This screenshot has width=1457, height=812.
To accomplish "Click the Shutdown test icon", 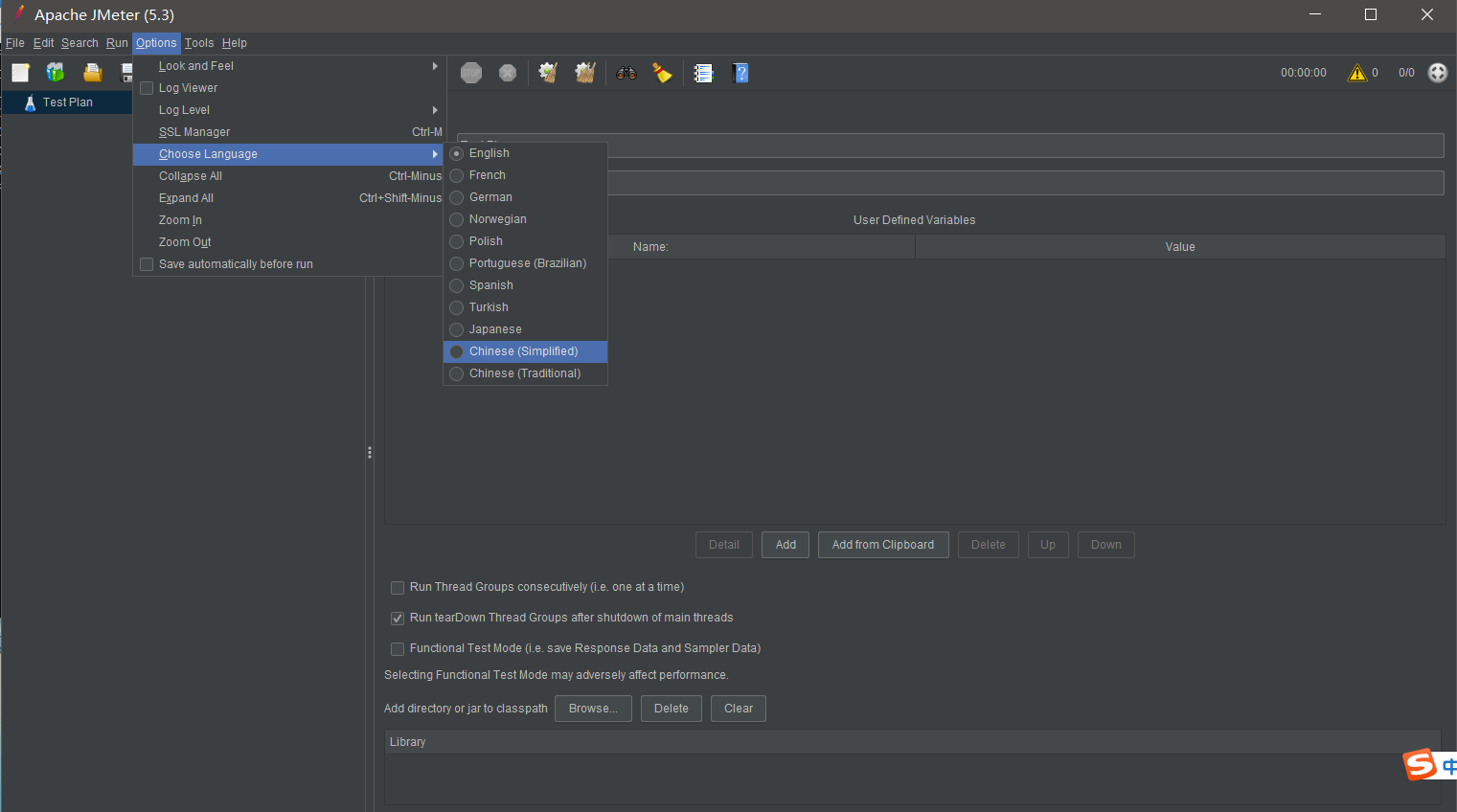I will click(508, 73).
